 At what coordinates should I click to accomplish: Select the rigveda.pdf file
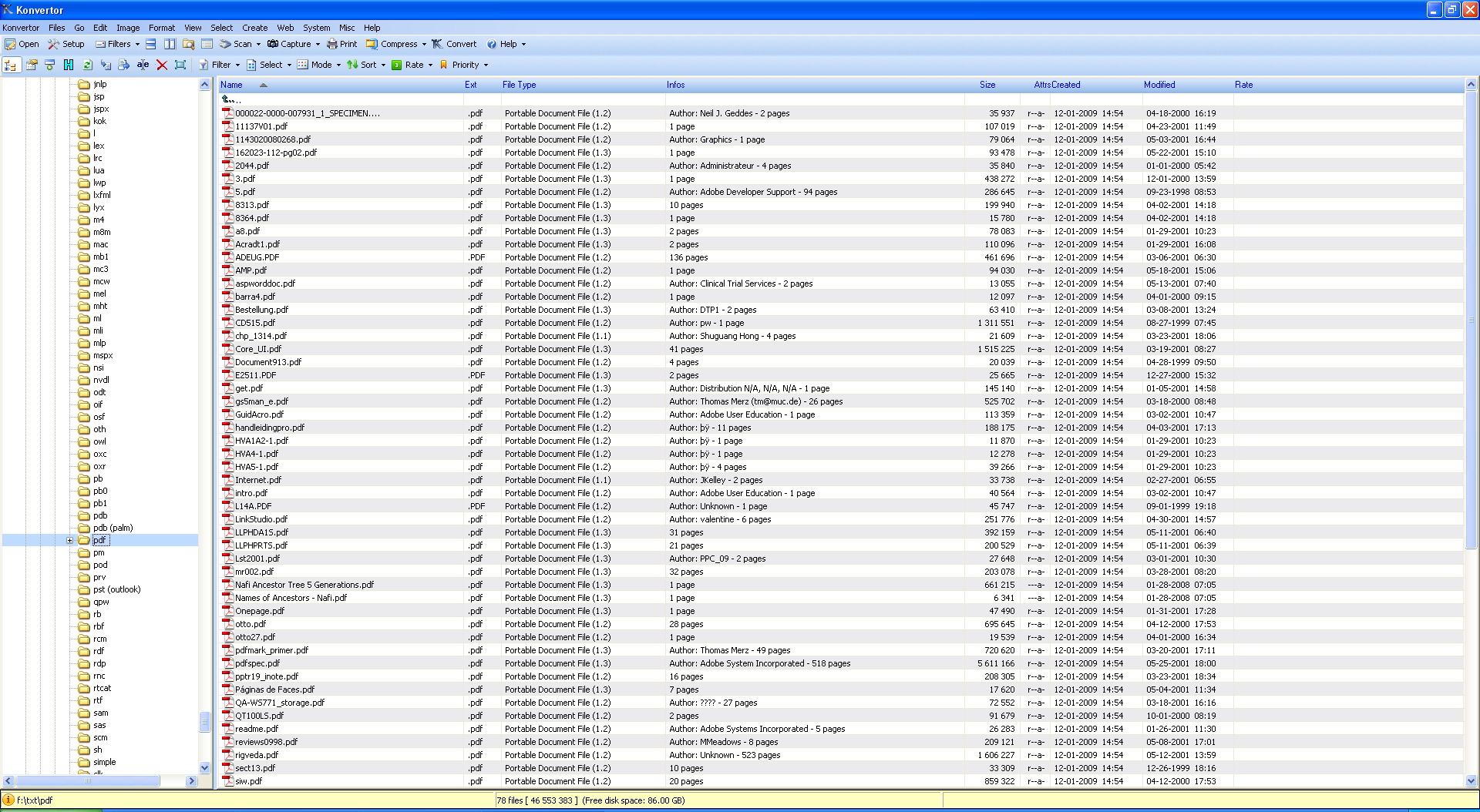[257, 755]
